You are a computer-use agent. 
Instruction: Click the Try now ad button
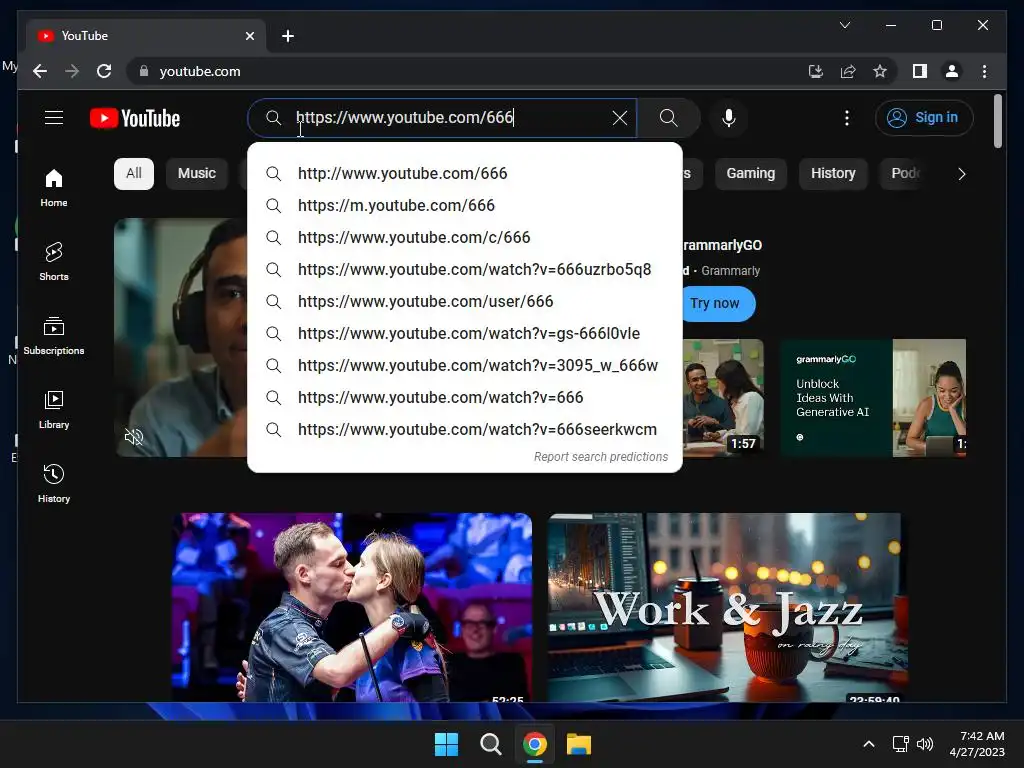[716, 304]
